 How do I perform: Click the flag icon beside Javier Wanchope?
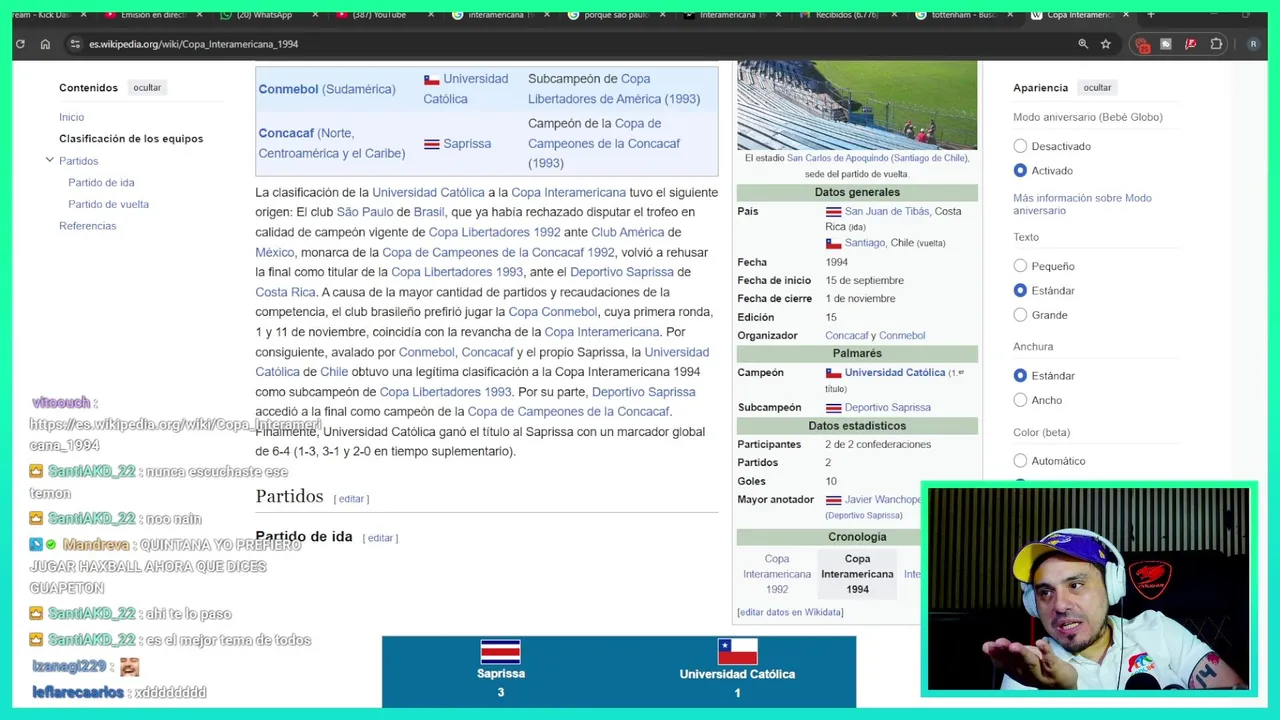[x=833, y=500]
